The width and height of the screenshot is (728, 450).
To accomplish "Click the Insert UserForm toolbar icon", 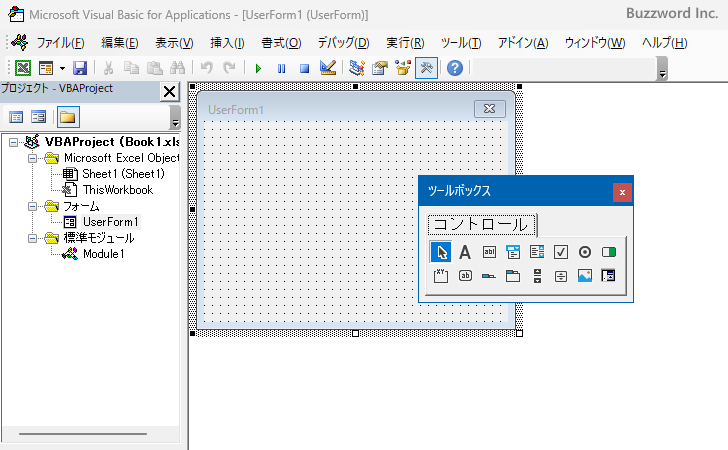I will [46, 68].
